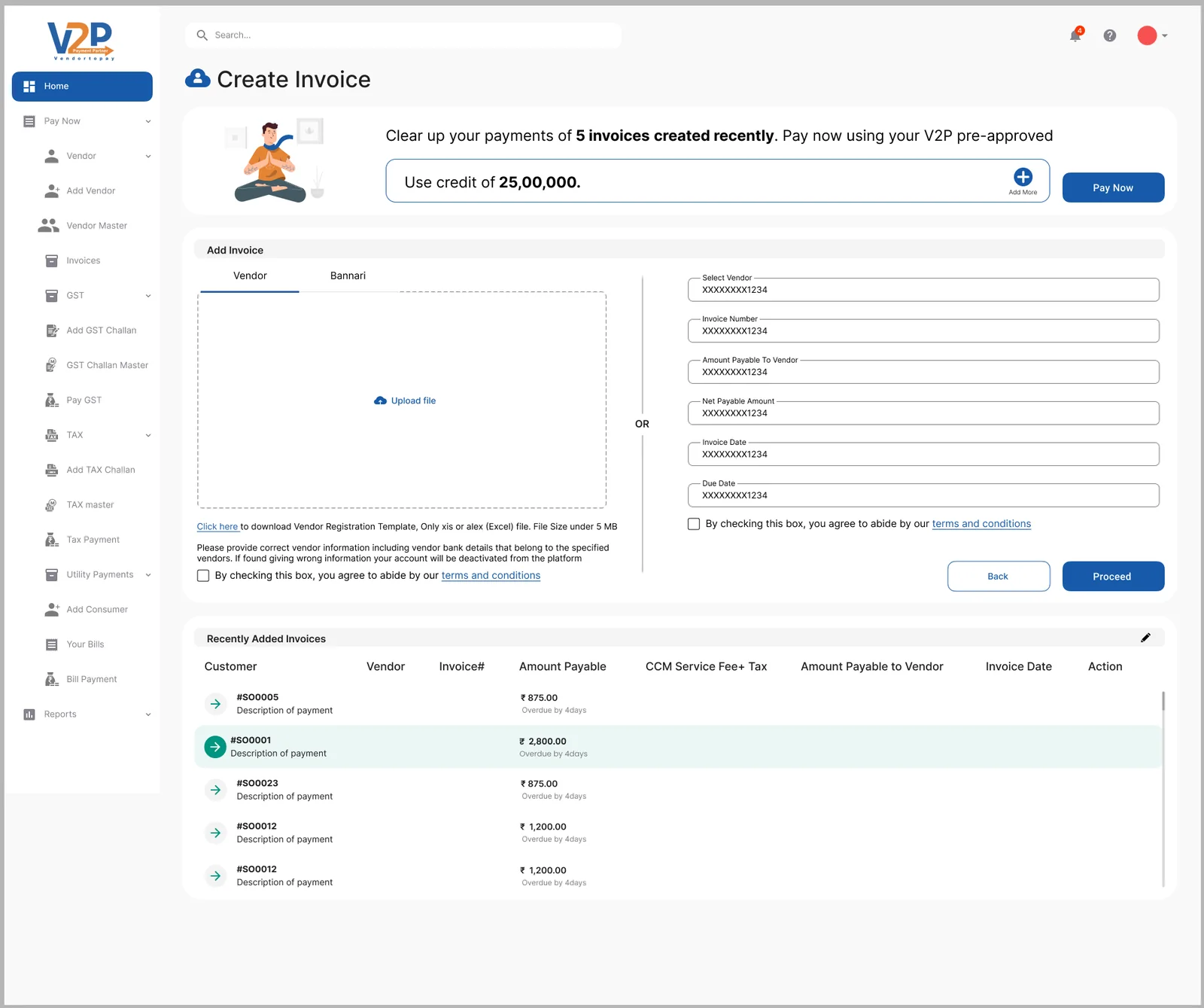
Task: Expand the TAX sidebar submenu
Action: (148, 435)
